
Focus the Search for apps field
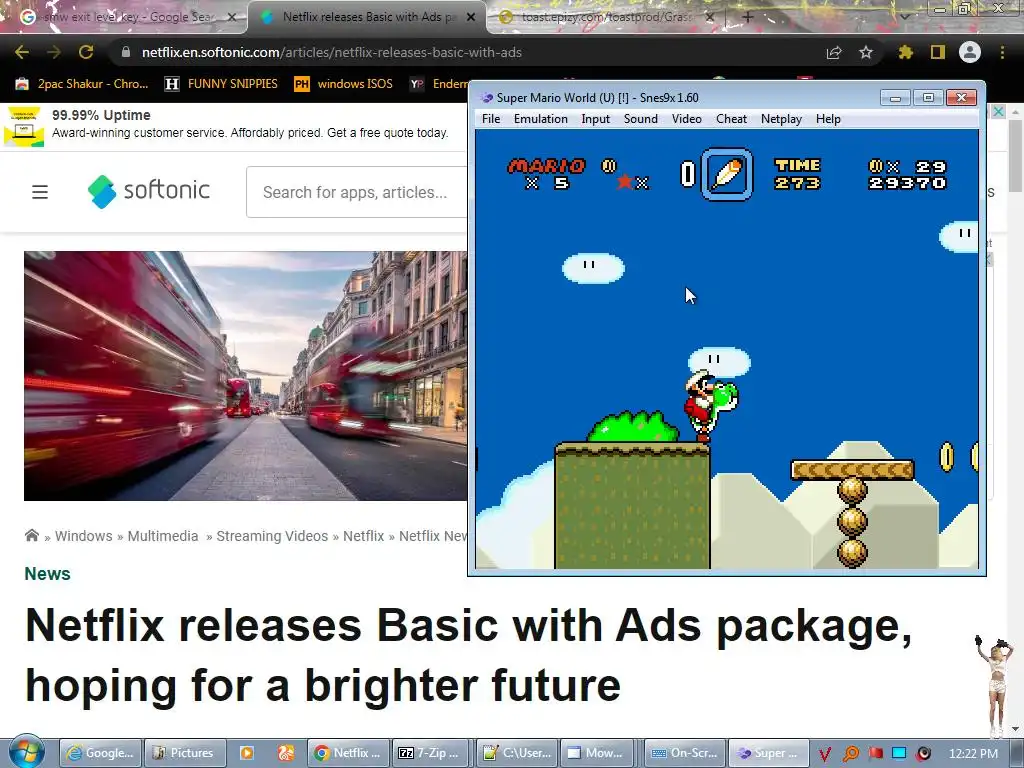357,192
